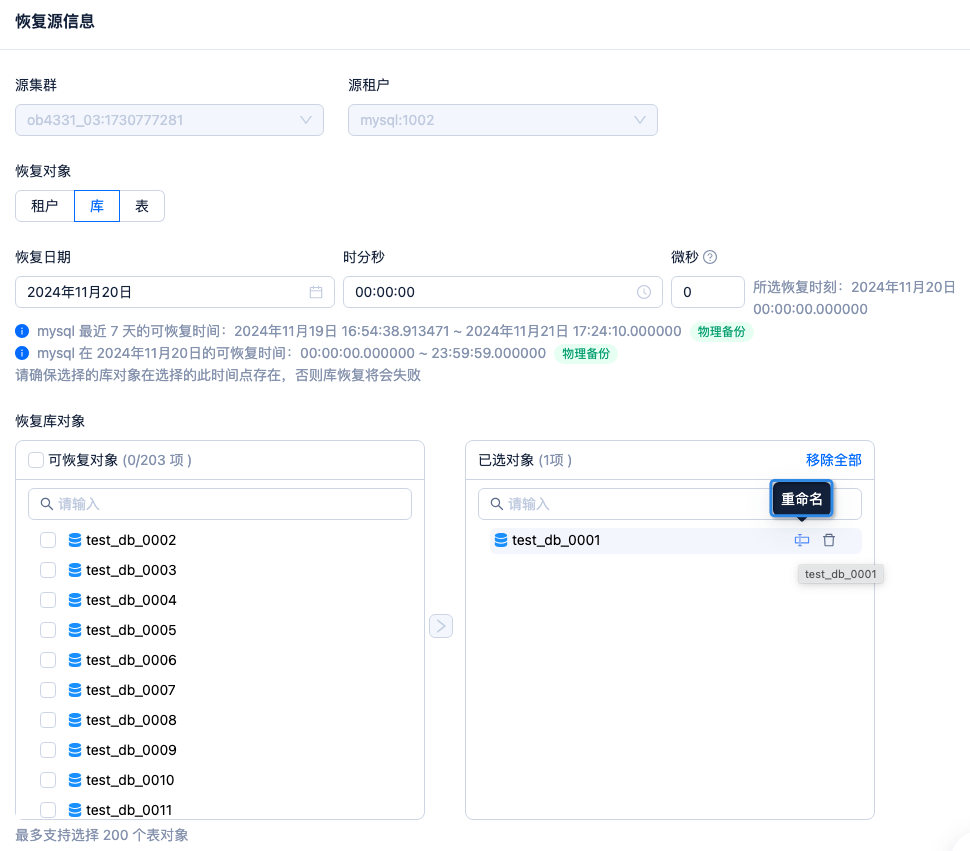Screen dimensions: 970x851
Task: Check the test_db_0004 checkbox
Action: click(x=48, y=600)
